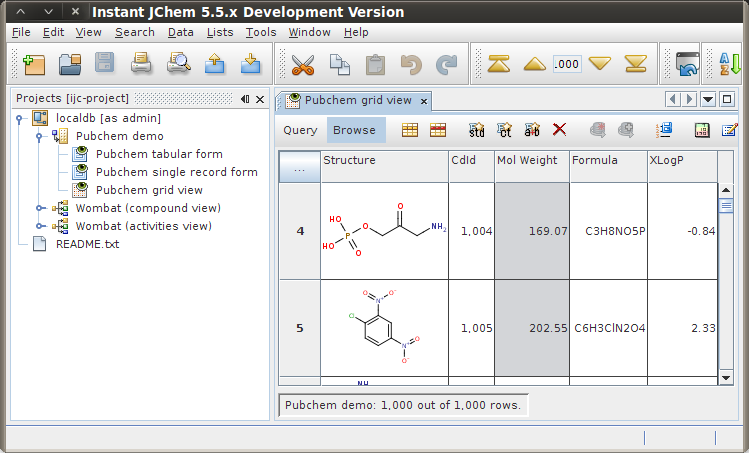Click the red X delete row icon
The height and width of the screenshot is (453, 749).
pyautogui.click(x=560, y=130)
